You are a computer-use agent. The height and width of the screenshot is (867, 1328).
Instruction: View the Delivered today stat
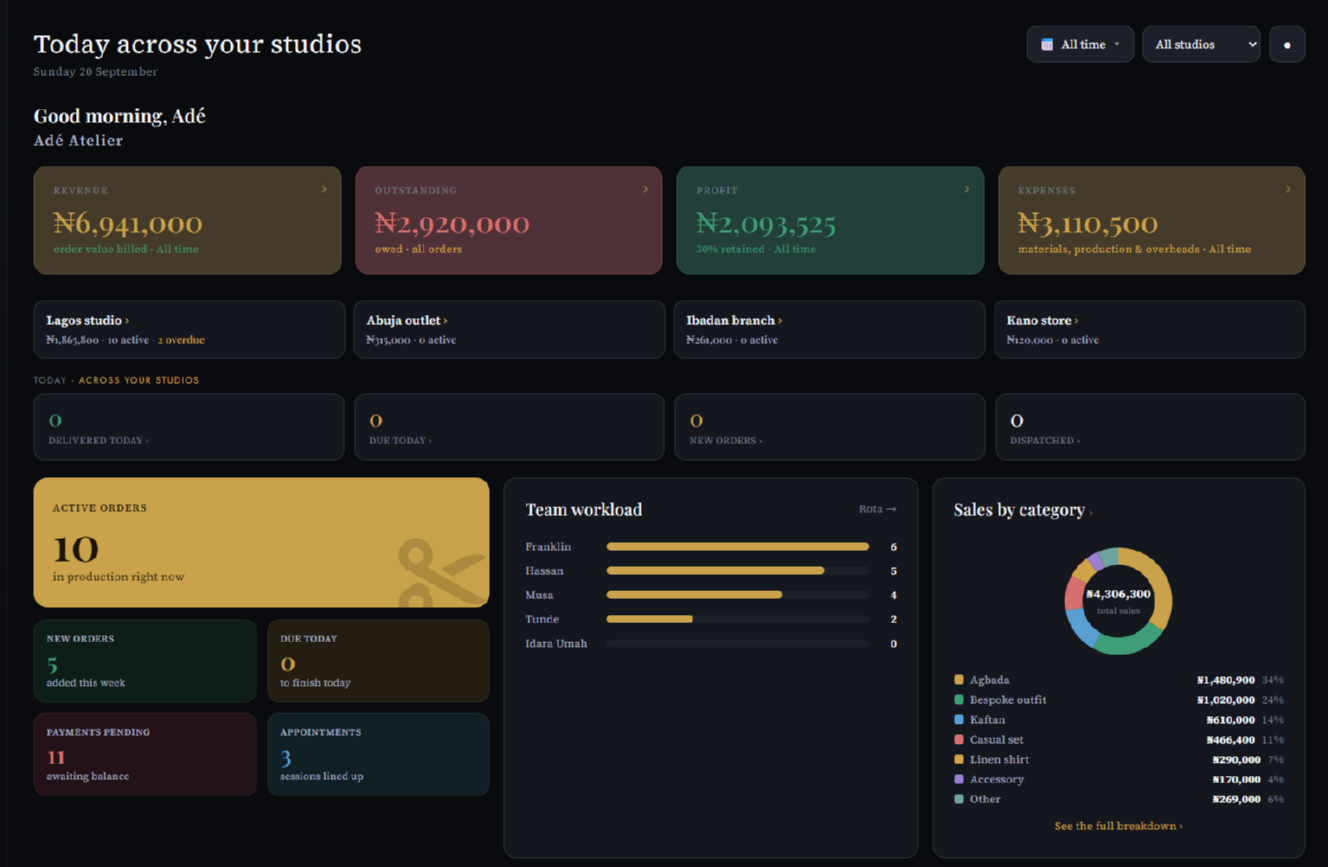pos(189,427)
